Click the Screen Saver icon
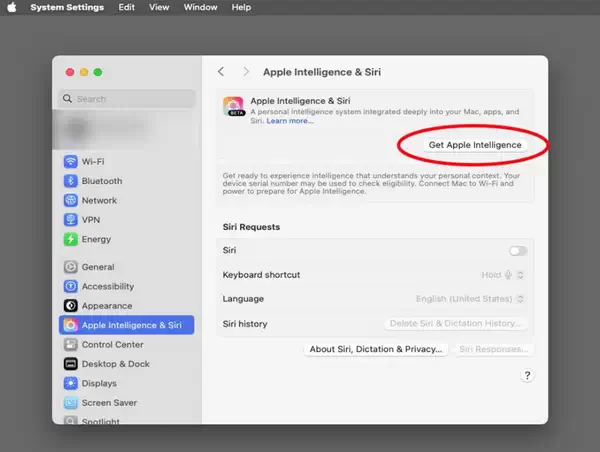The image size is (600, 452). pos(70,403)
